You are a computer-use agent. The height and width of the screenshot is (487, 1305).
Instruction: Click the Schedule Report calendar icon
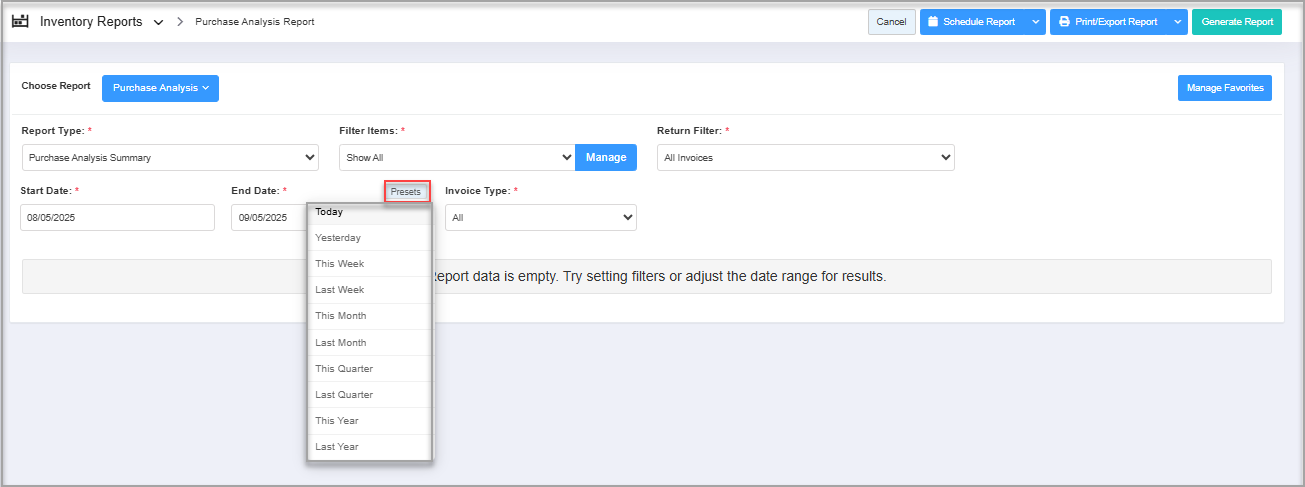(x=932, y=22)
